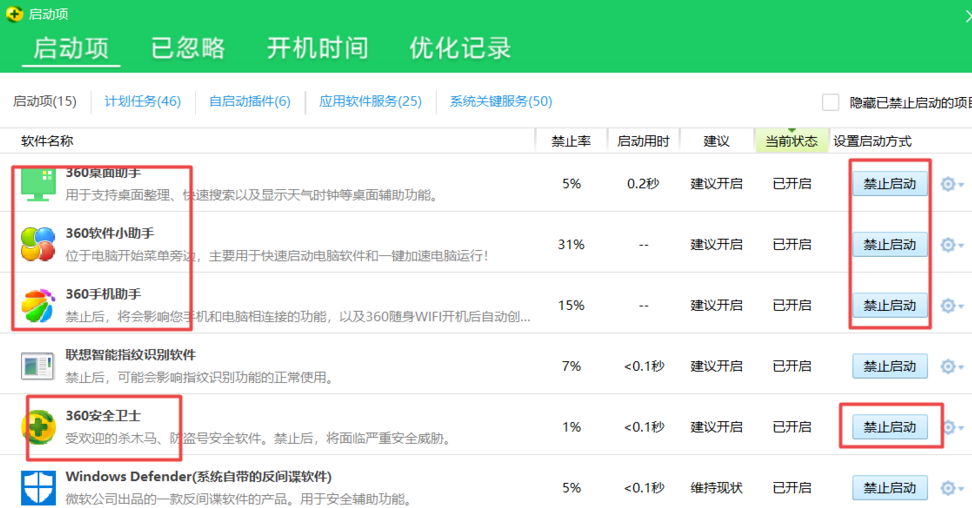Click 禁止启动 for 360软件小助手

(x=890, y=245)
